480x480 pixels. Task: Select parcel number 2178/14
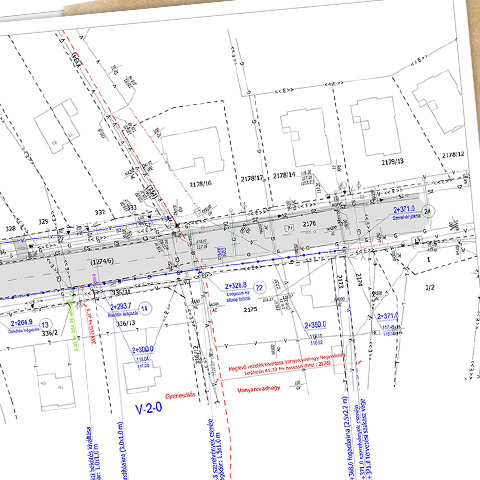284,175
